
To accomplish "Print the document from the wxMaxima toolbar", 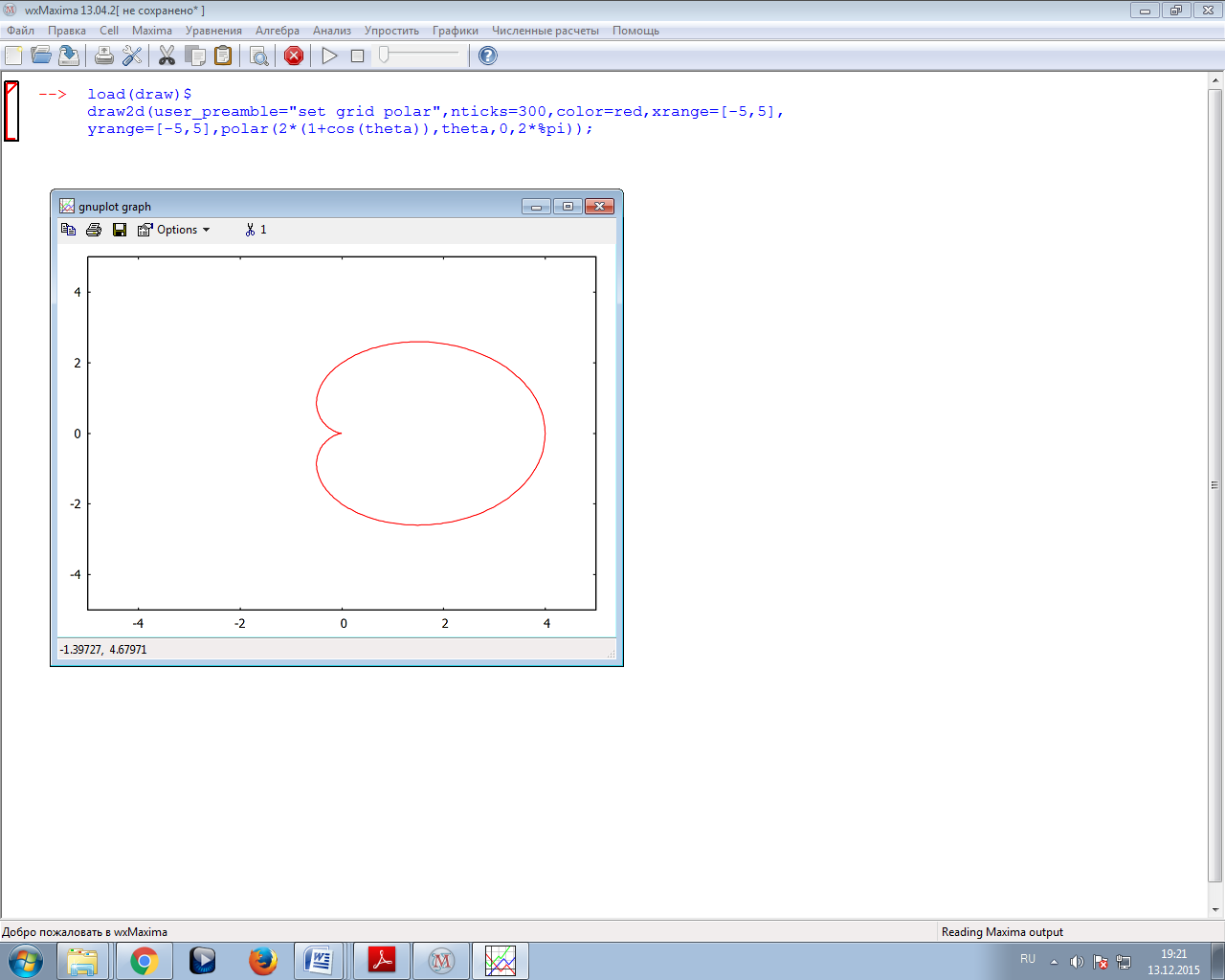I will coord(103,56).
